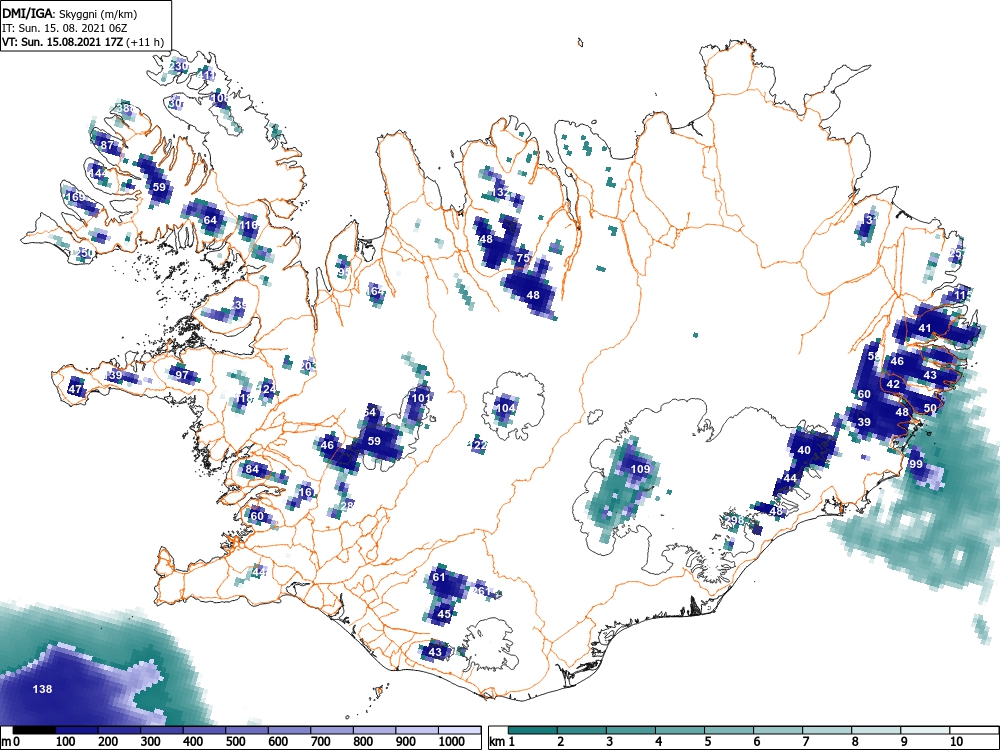Screen dimensions: 1000x750
Task: Click the visibility value 169 on the map
Action: tap(75, 196)
